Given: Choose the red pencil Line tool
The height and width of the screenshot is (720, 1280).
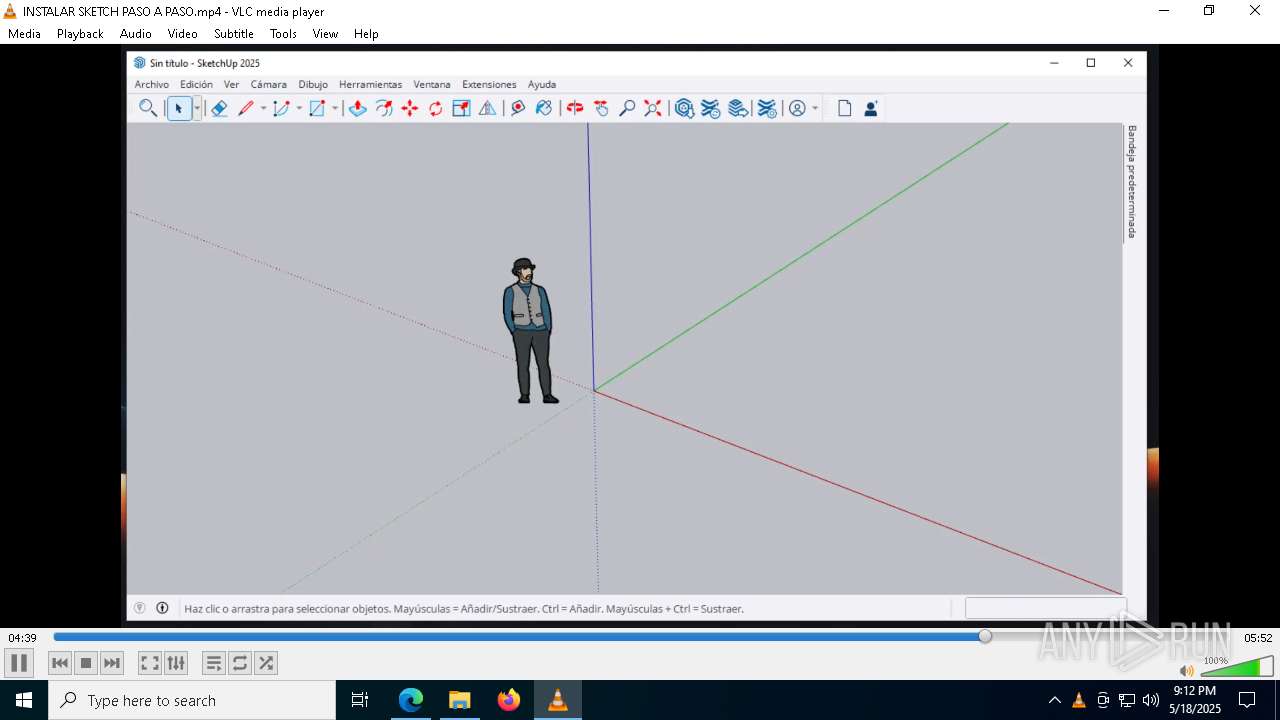Looking at the screenshot, I should pyautogui.click(x=246, y=108).
